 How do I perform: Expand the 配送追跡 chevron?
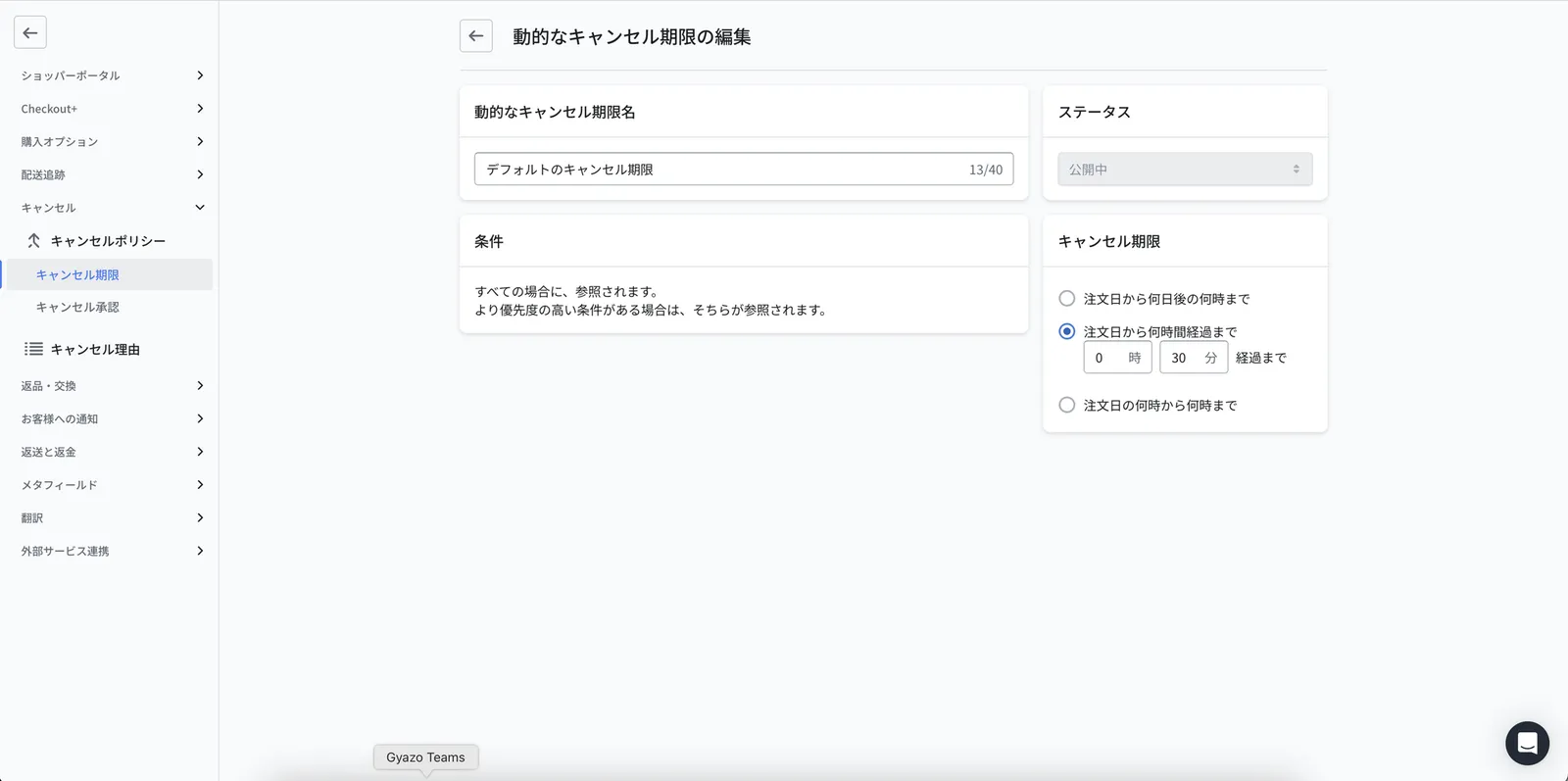click(x=200, y=174)
